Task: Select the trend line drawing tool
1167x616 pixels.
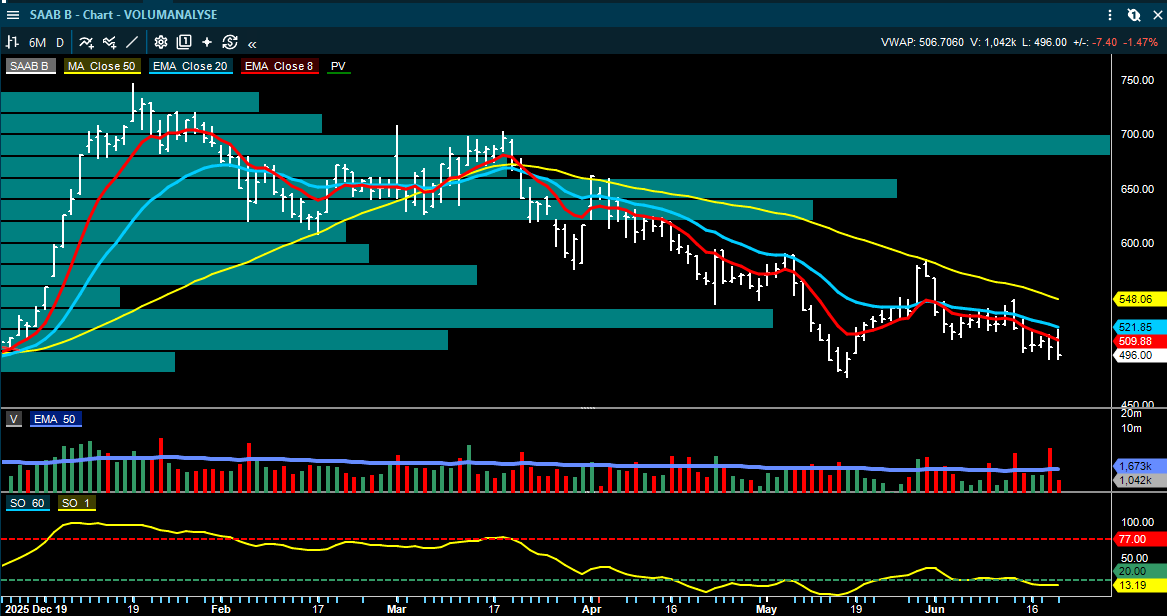Action: point(132,42)
